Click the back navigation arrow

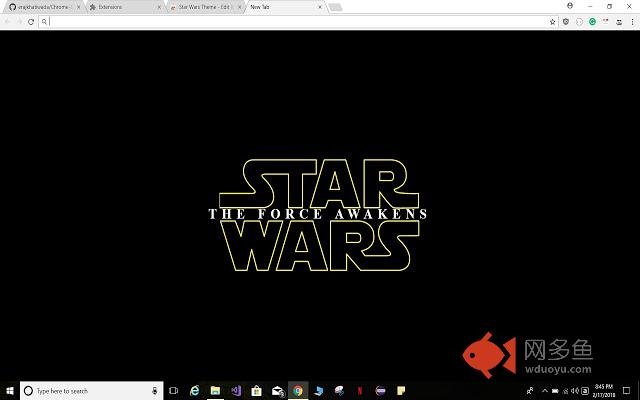tap(8, 21)
